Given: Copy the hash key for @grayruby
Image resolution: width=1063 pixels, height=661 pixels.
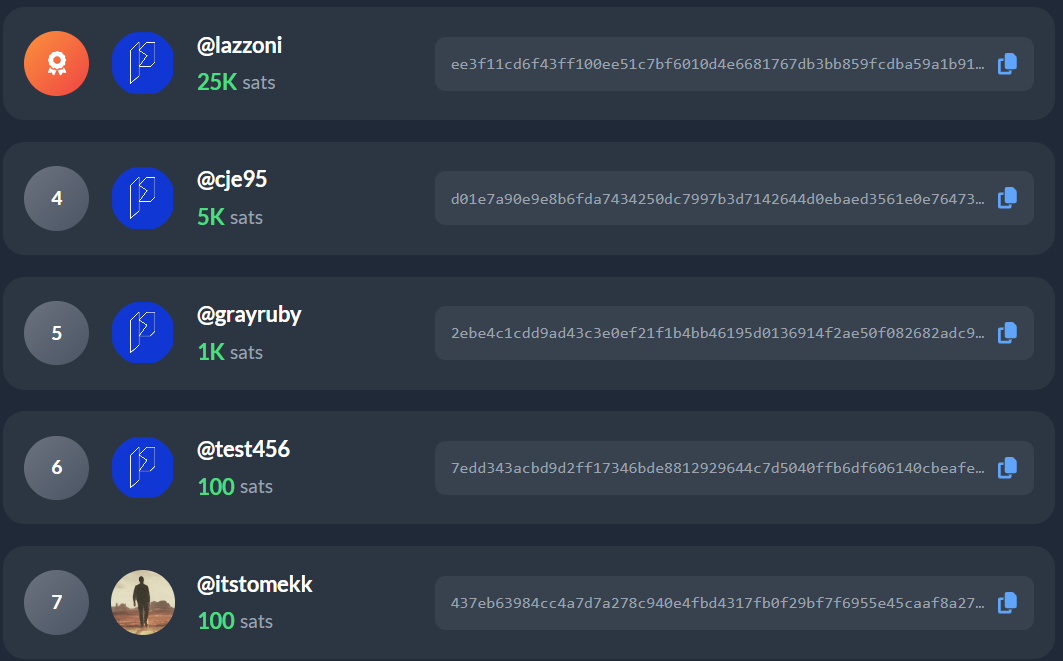Looking at the screenshot, I should (1007, 332).
